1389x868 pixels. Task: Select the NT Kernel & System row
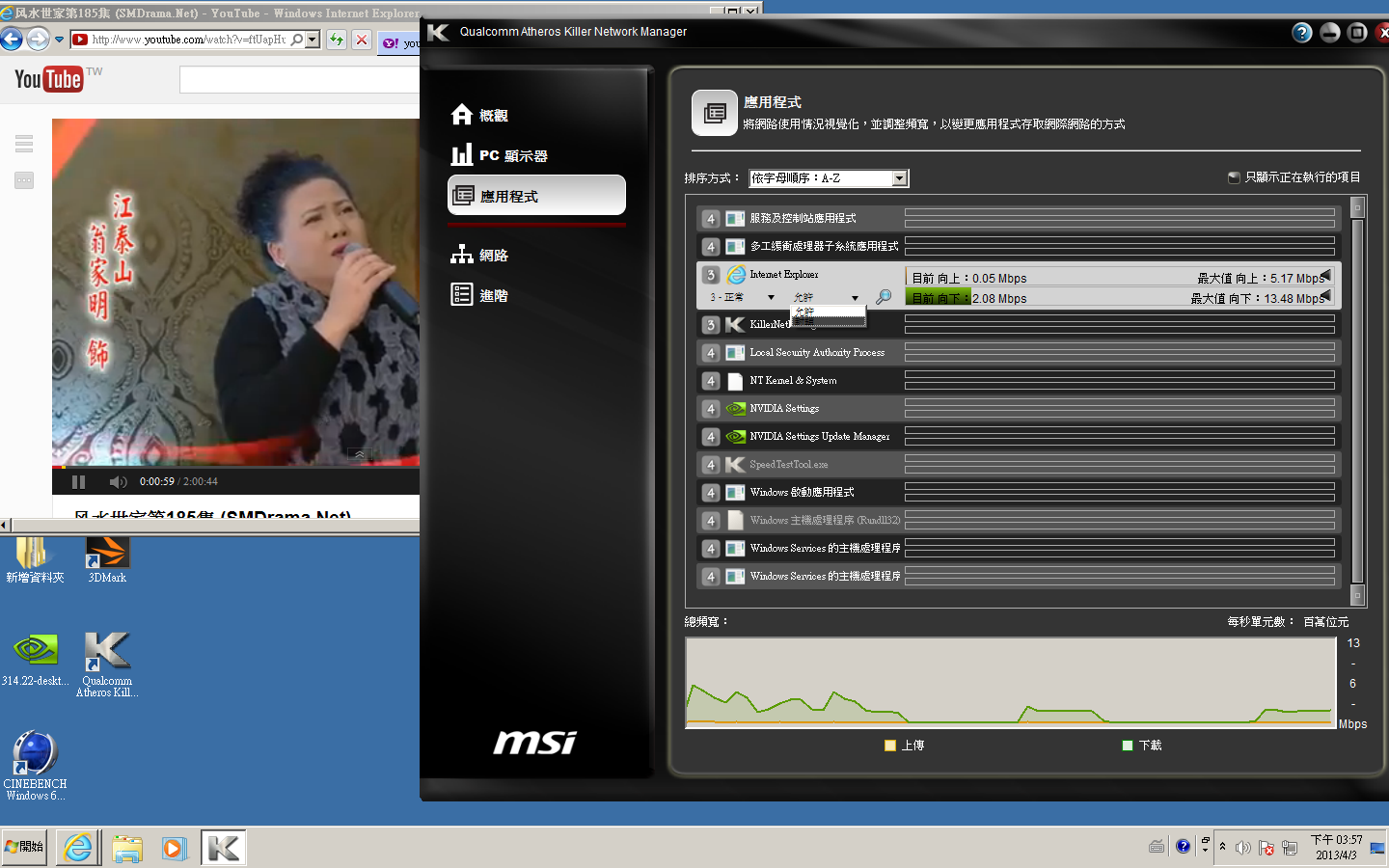[1019, 381]
